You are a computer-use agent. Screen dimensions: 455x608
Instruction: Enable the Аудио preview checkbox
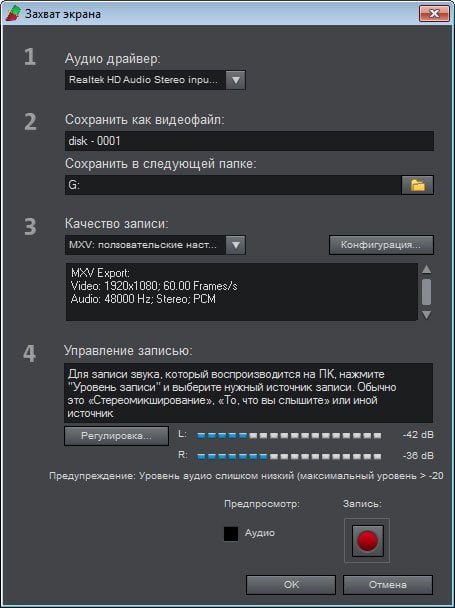click(231, 534)
